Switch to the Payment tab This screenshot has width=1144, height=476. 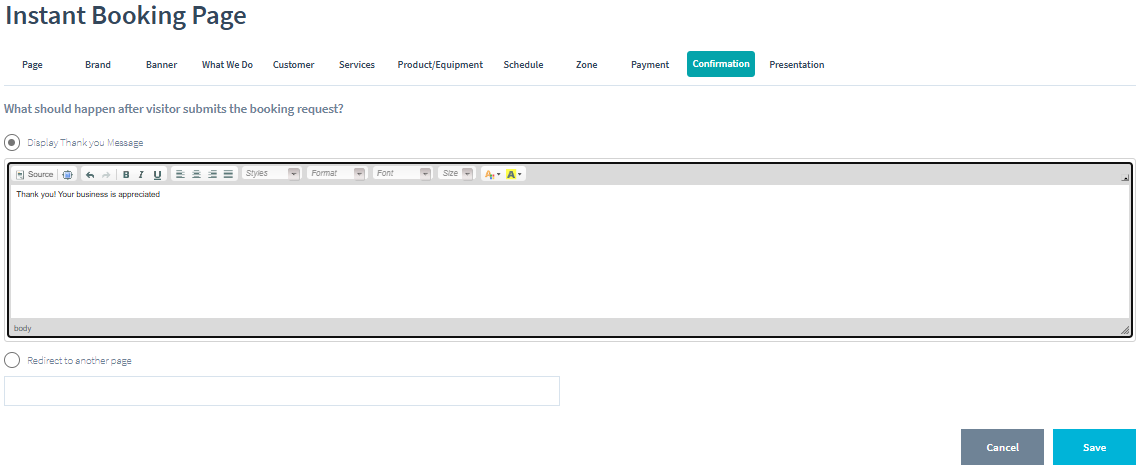[650, 65]
